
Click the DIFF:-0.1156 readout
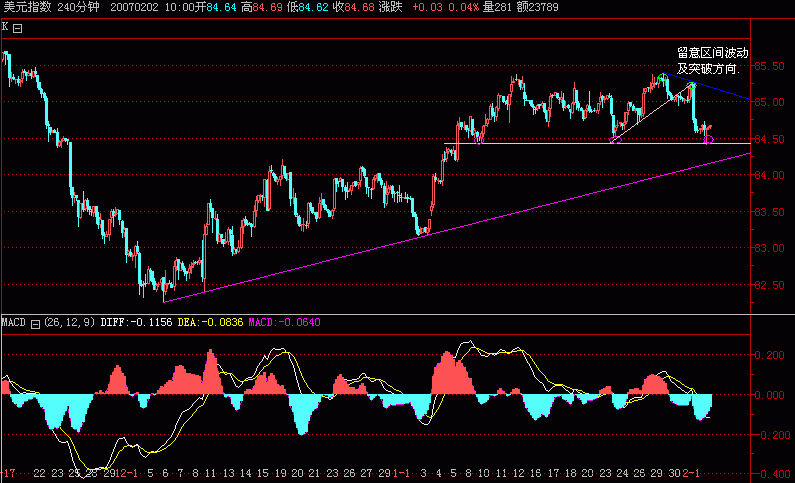pyautogui.click(x=136, y=322)
